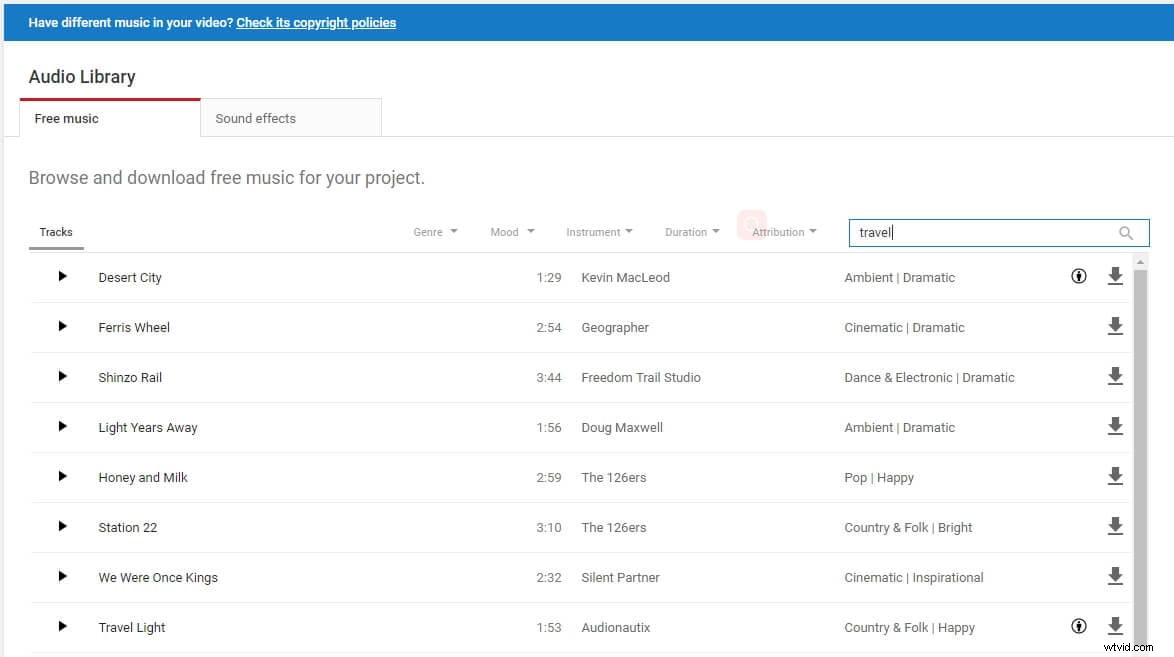Play the Station 22 track
The height and width of the screenshot is (657, 1174).
[62, 526]
